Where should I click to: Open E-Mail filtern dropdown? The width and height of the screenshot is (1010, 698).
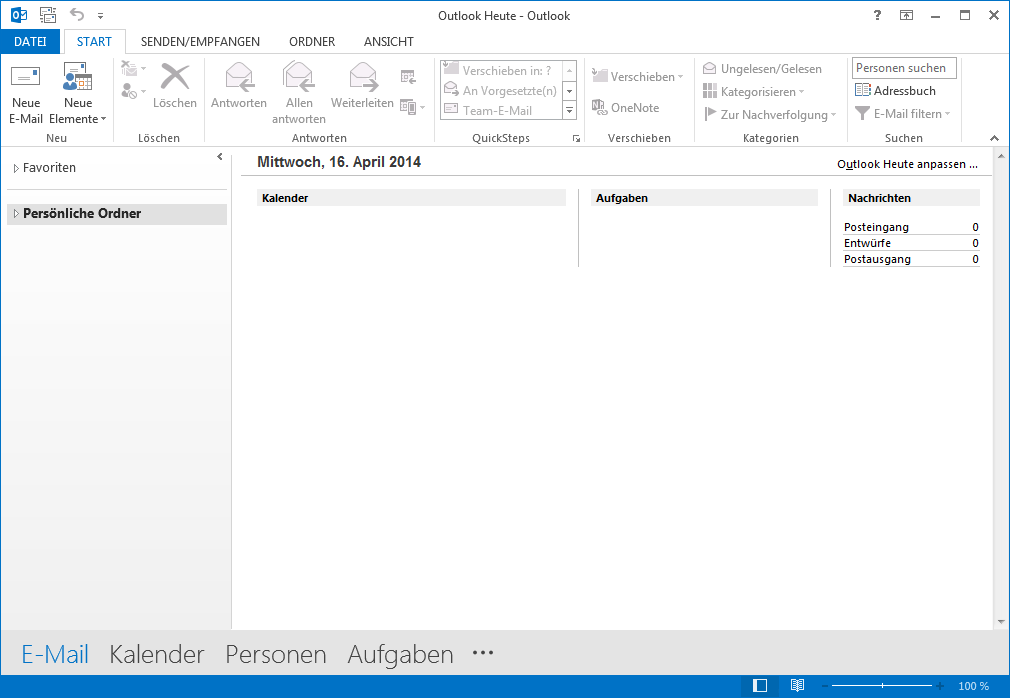click(902, 114)
